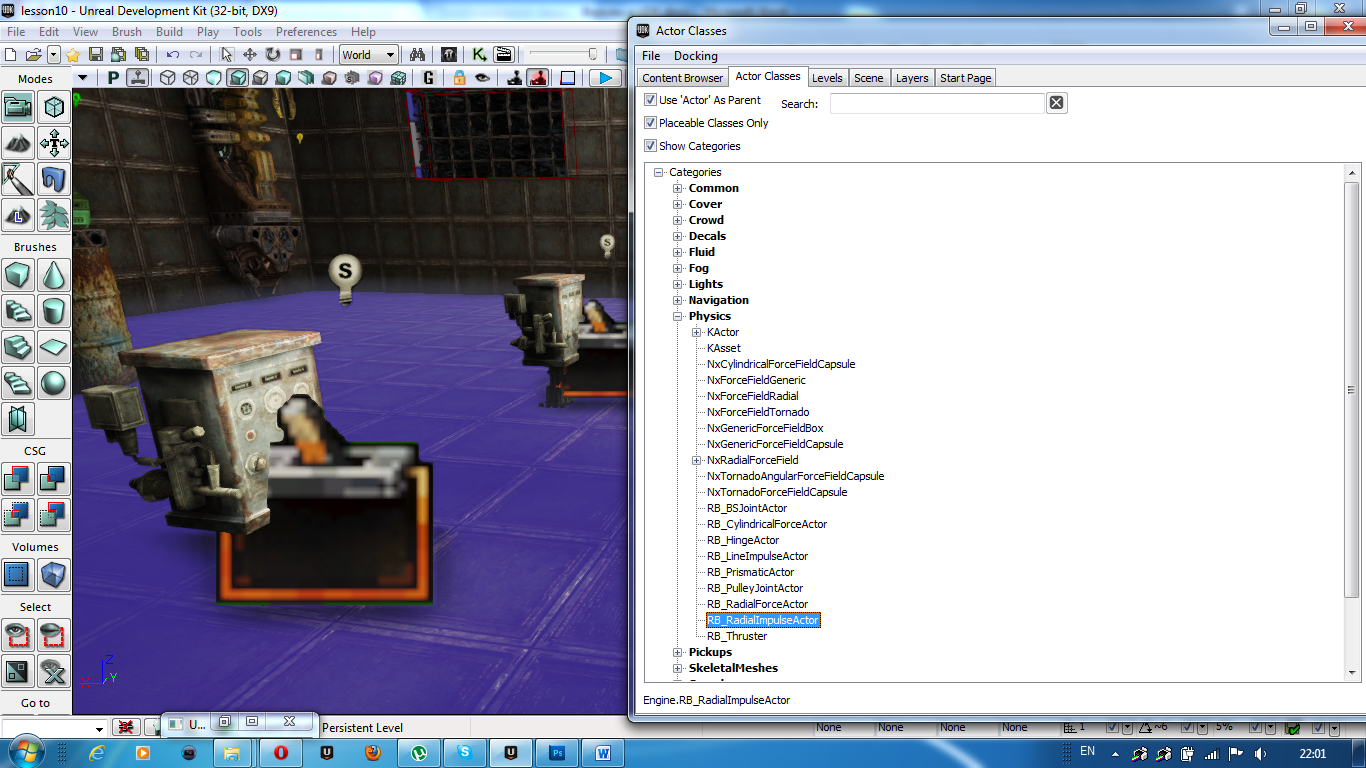
Task: Toggle Show Categories checkbox
Action: pyautogui.click(x=651, y=146)
